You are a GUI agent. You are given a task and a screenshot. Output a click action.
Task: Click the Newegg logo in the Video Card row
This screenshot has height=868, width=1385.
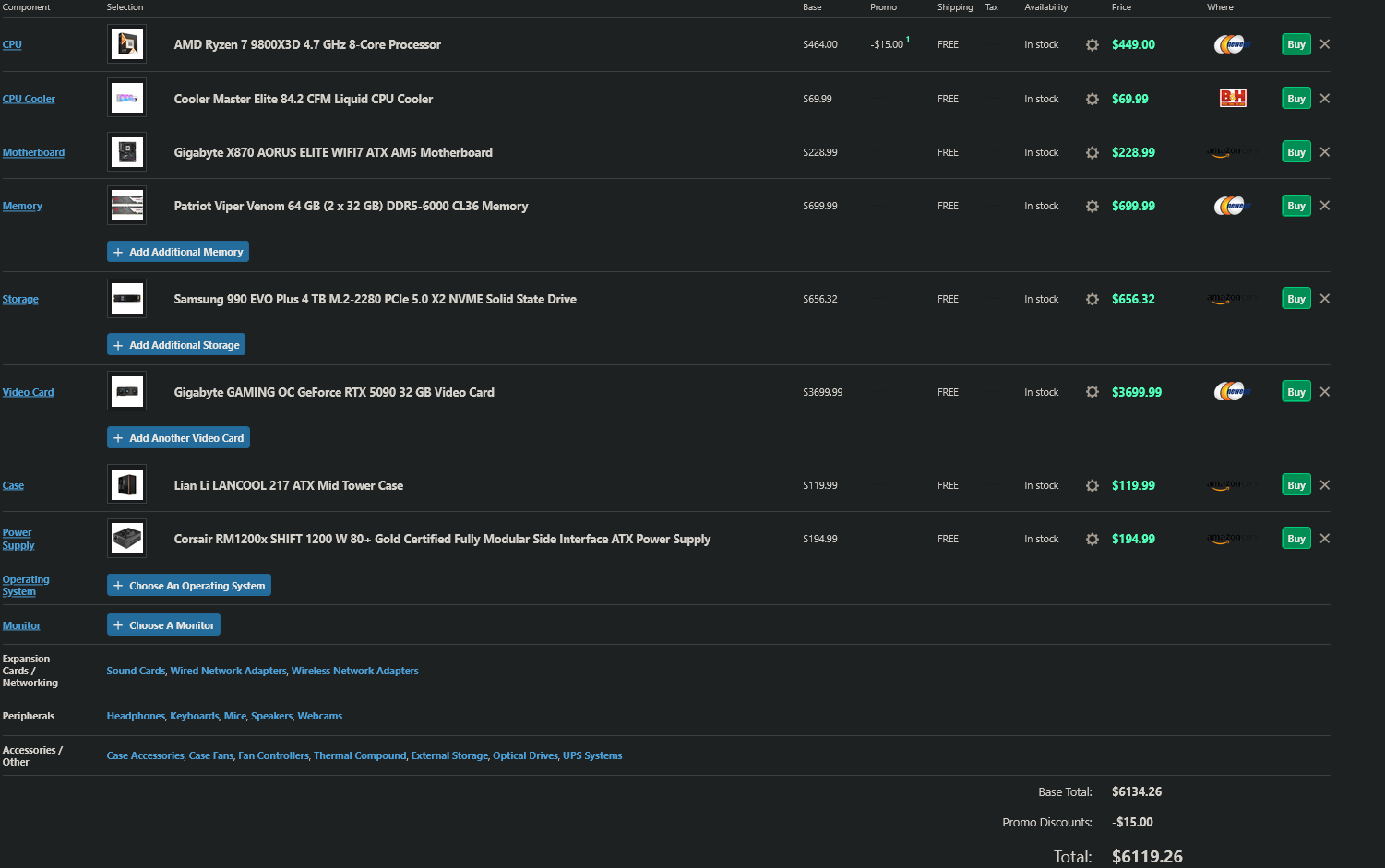tap(1231, 392)
